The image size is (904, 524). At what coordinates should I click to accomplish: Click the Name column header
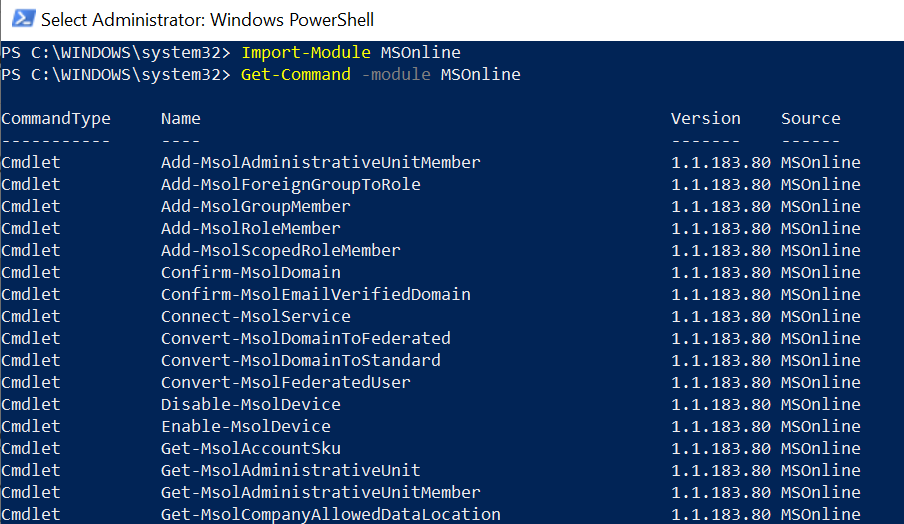(x=180, y=118)
